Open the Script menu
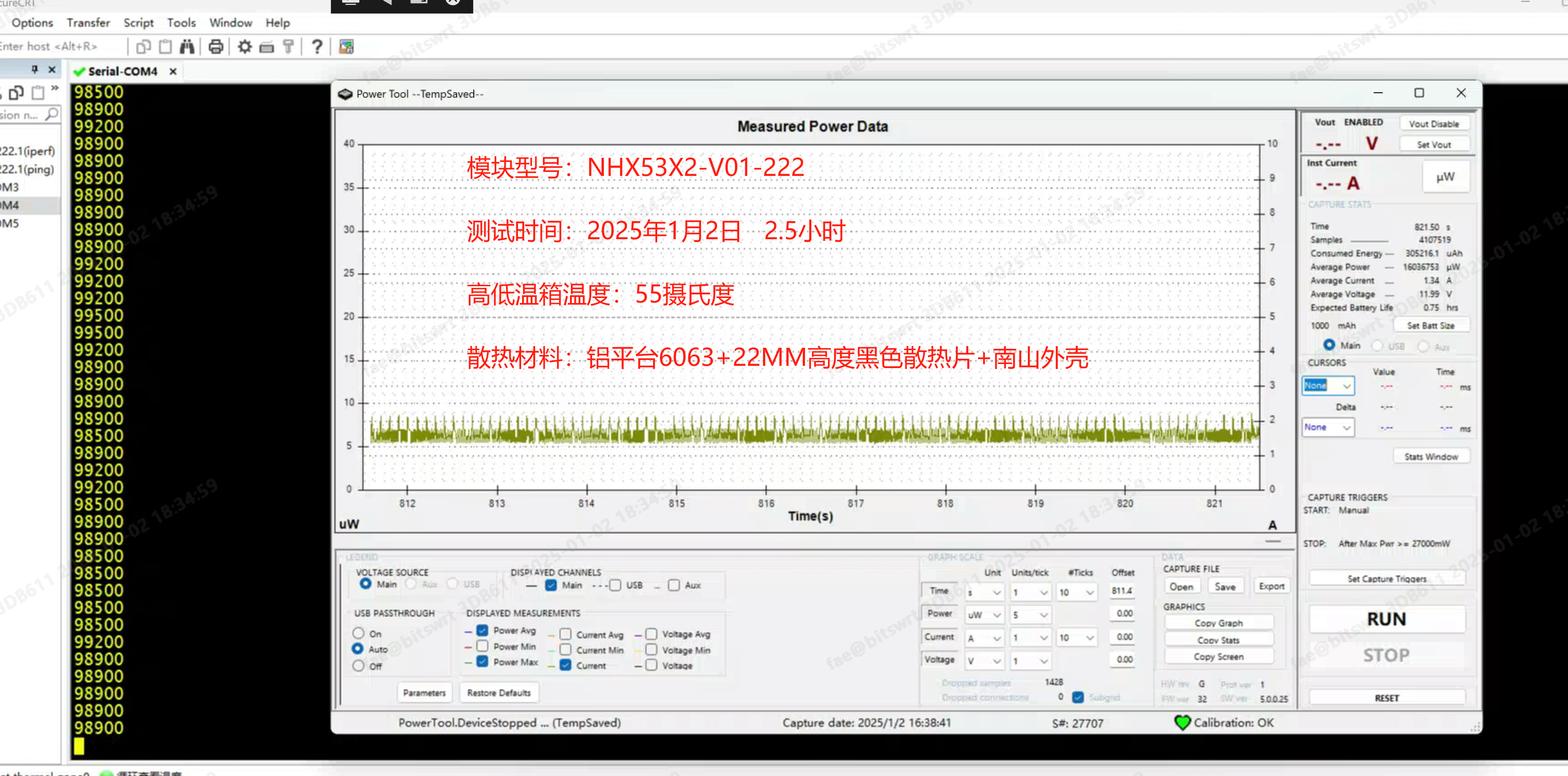The width and height of the screenshot is (1568, 776). (138, 23)
